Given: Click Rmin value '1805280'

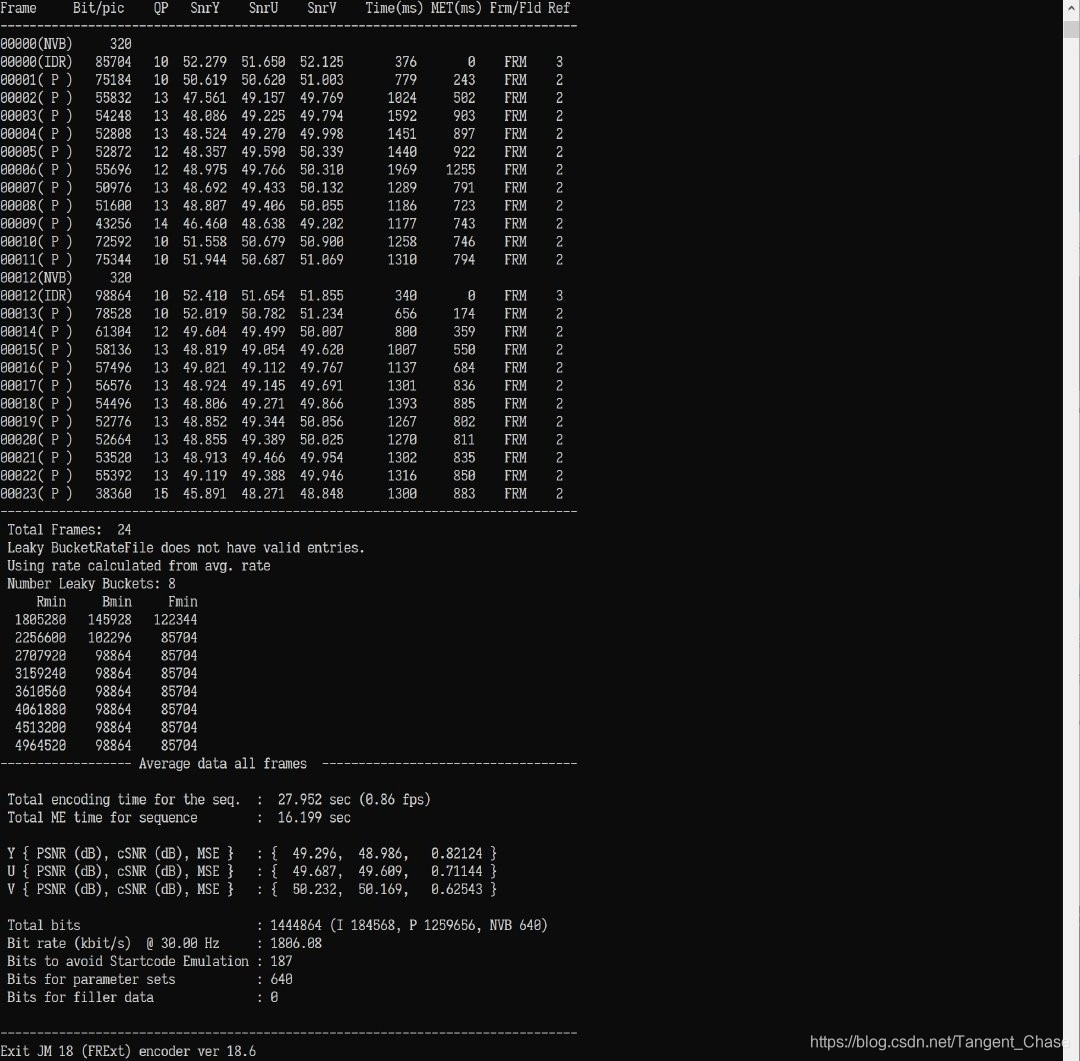Looking at the screenshot, I should [40, 619].
